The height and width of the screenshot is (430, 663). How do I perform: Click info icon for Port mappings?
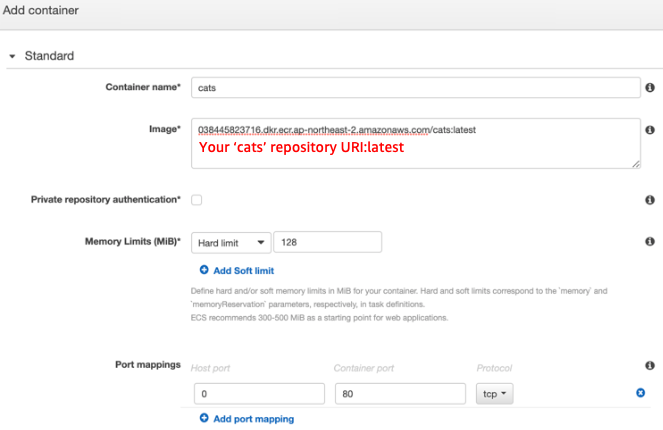point(650,365)
